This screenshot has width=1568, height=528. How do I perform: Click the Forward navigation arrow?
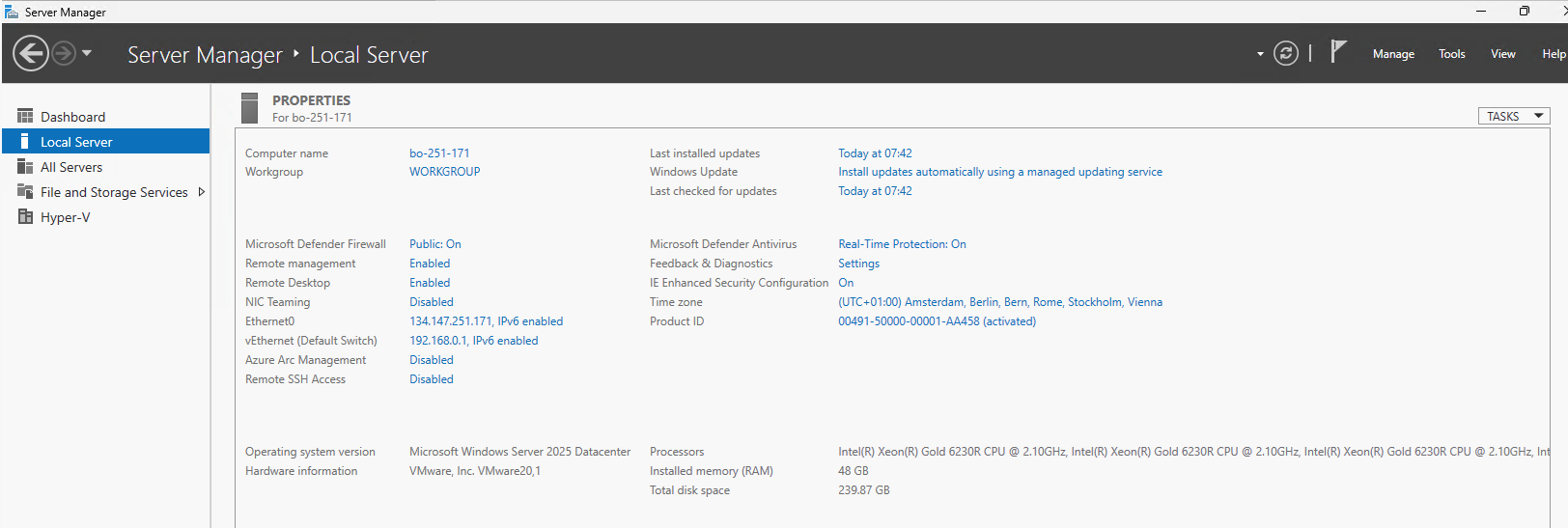(64, 53)
